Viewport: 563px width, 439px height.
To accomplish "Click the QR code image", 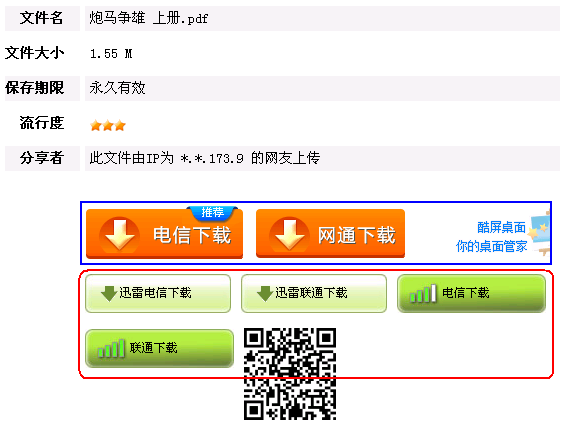I will point(290,374).
